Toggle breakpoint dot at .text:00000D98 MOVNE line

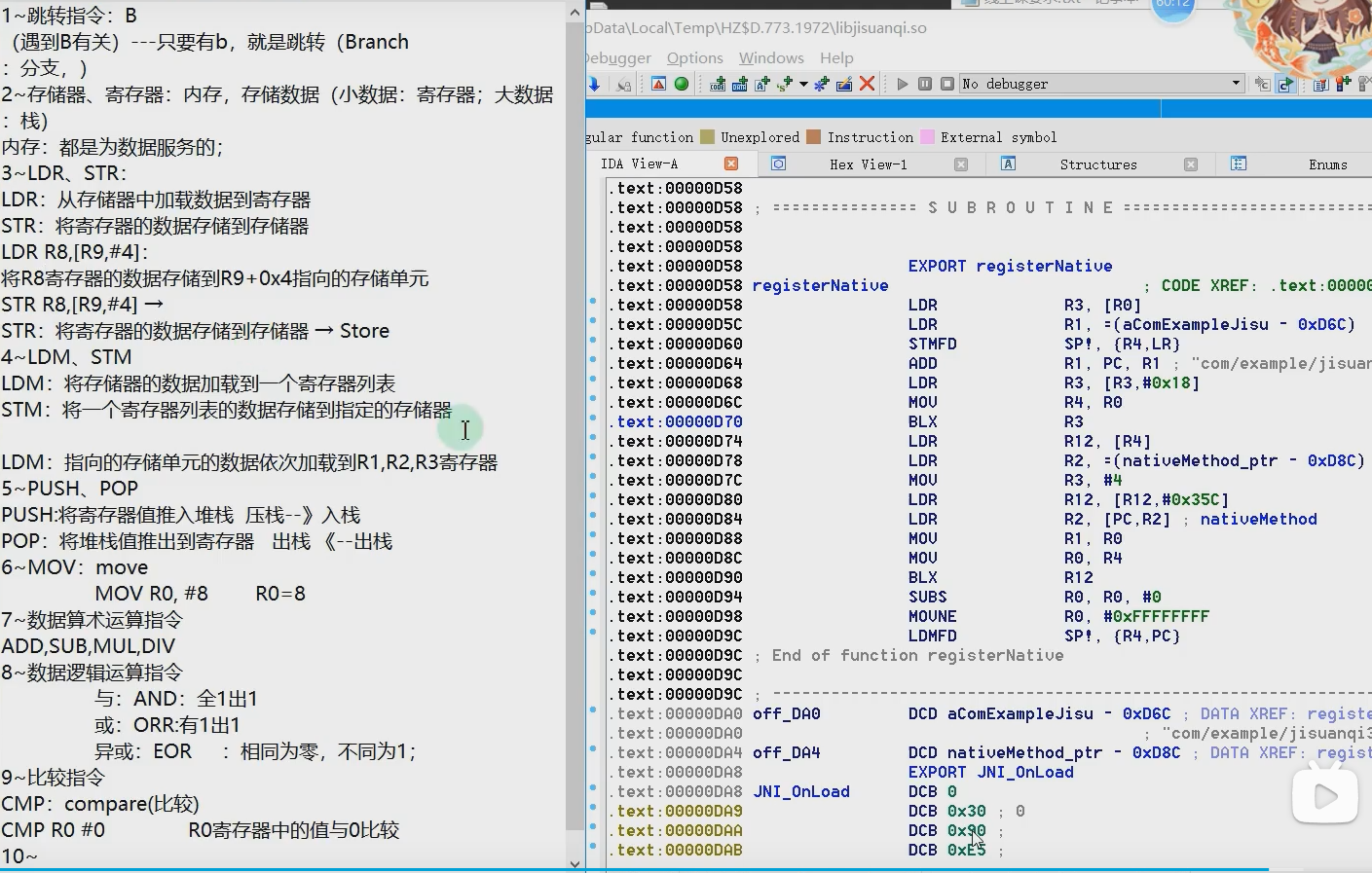point(593,613)
